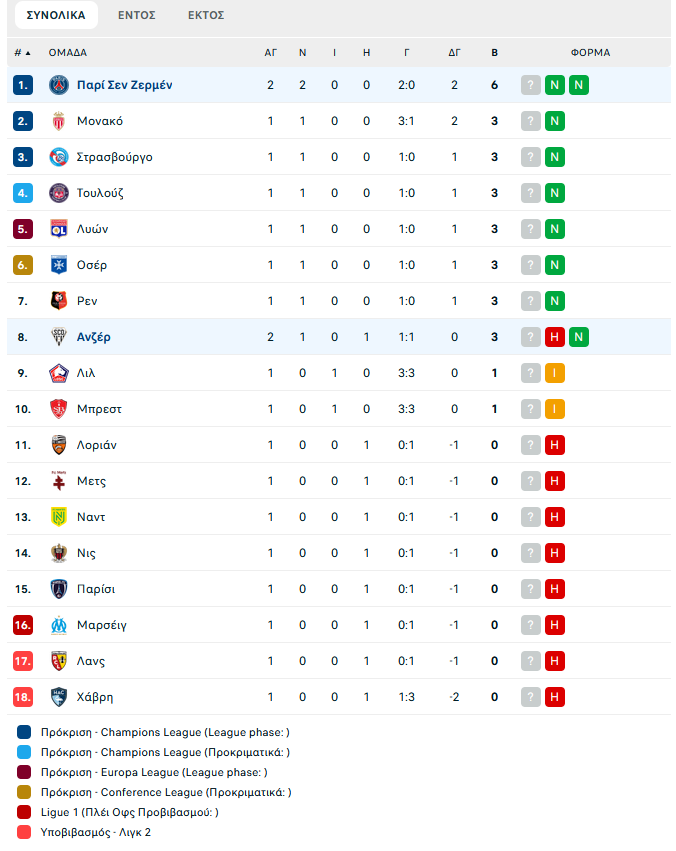The image size is (676, 851).
Task: Switch to the ΕΝΤΟΣ tab
Action: click(137, 15)
